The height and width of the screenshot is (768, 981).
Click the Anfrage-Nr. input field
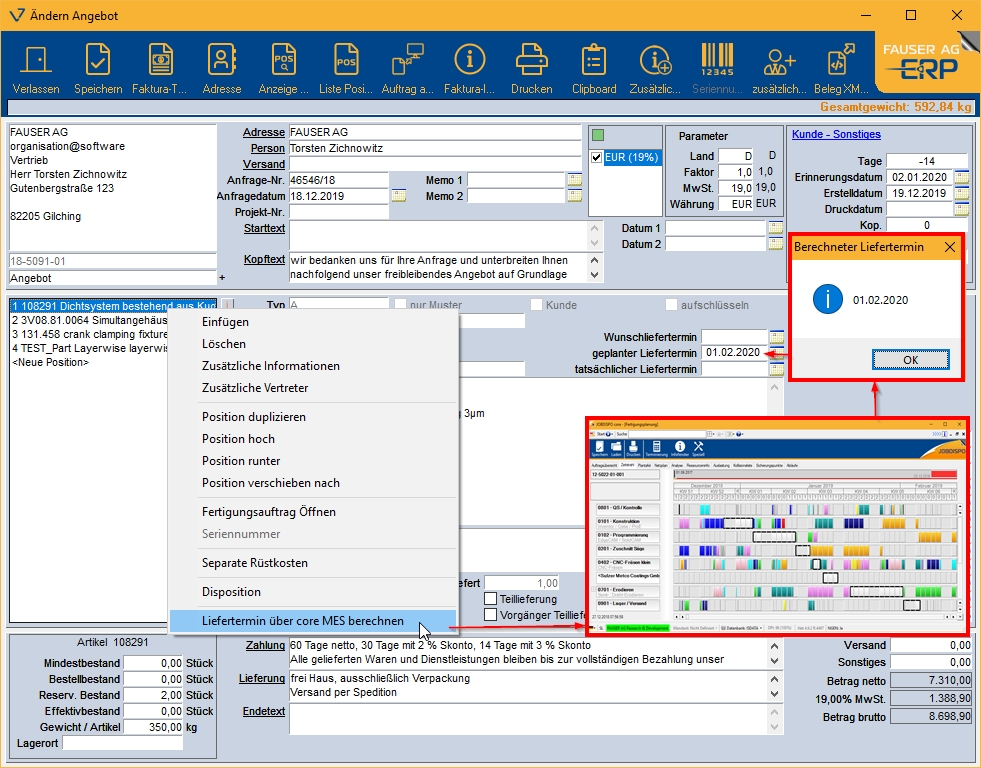[x=338, y=180]
